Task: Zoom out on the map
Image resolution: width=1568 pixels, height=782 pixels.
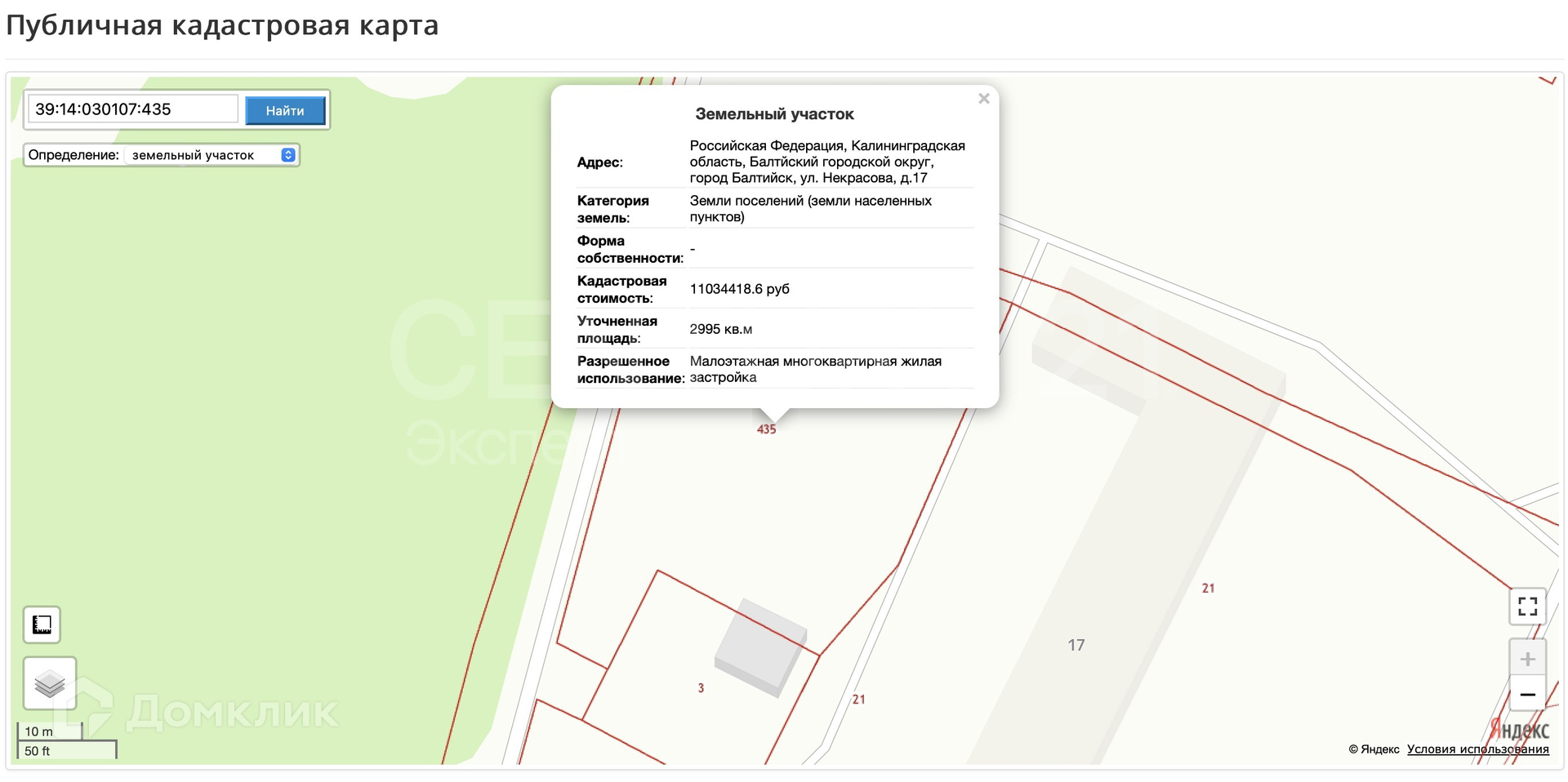Action: click(1527, 694)
